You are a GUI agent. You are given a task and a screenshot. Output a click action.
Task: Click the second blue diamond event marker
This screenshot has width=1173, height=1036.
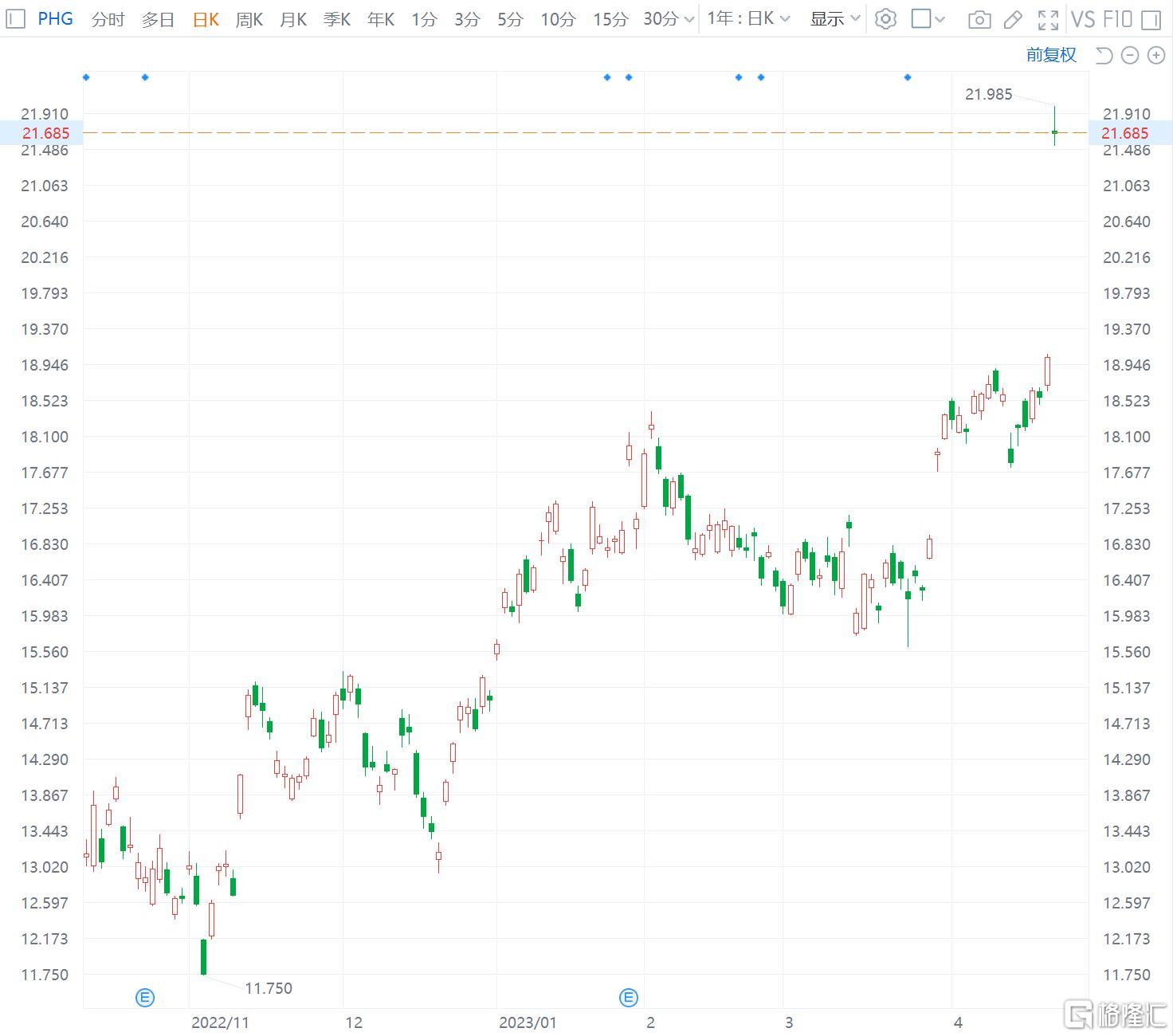click(x=145, y=77)
